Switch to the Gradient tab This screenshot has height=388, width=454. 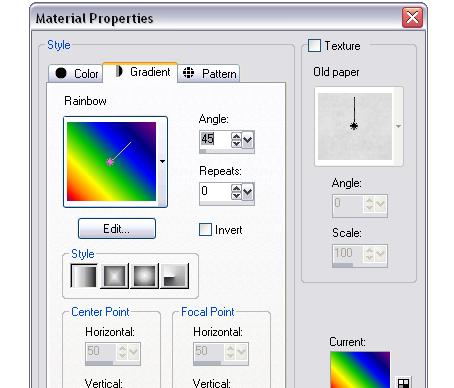(140, 72)
